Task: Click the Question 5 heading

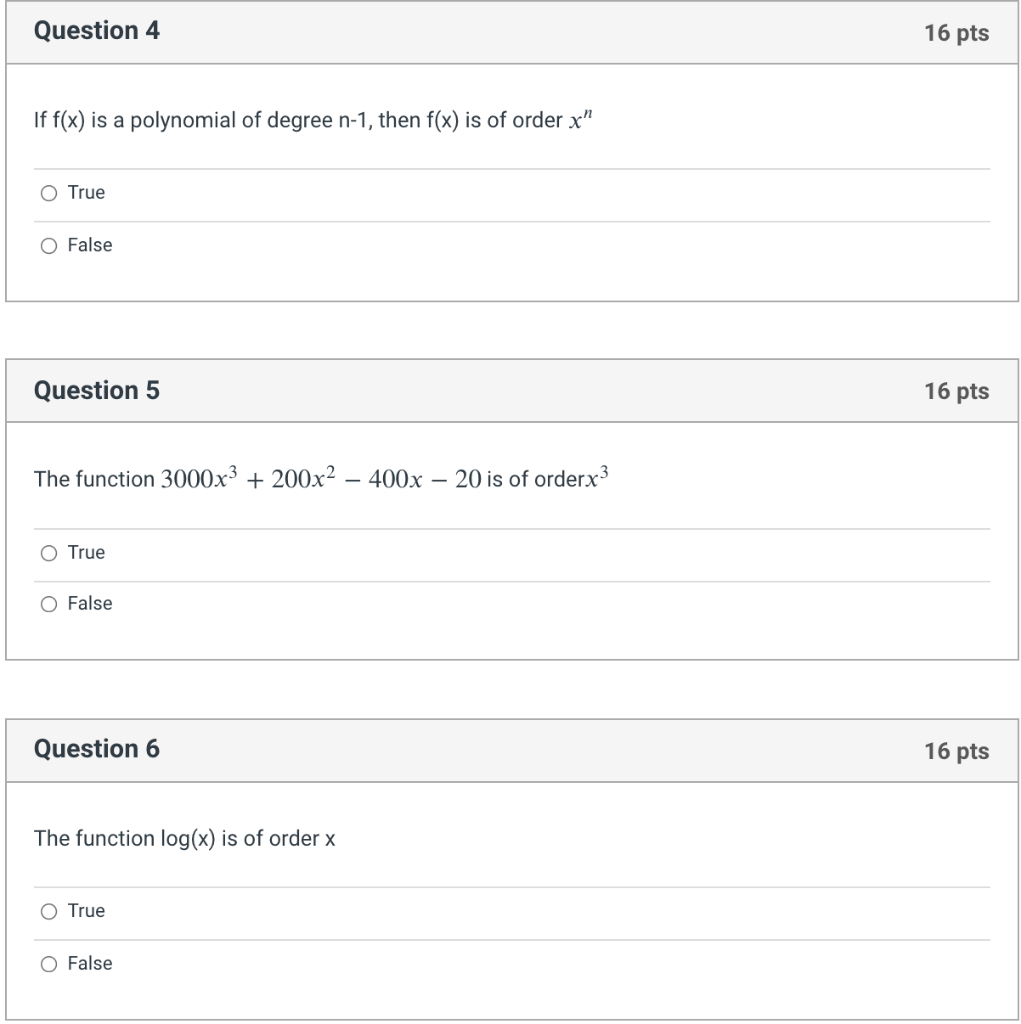Action: click(97, 391)
